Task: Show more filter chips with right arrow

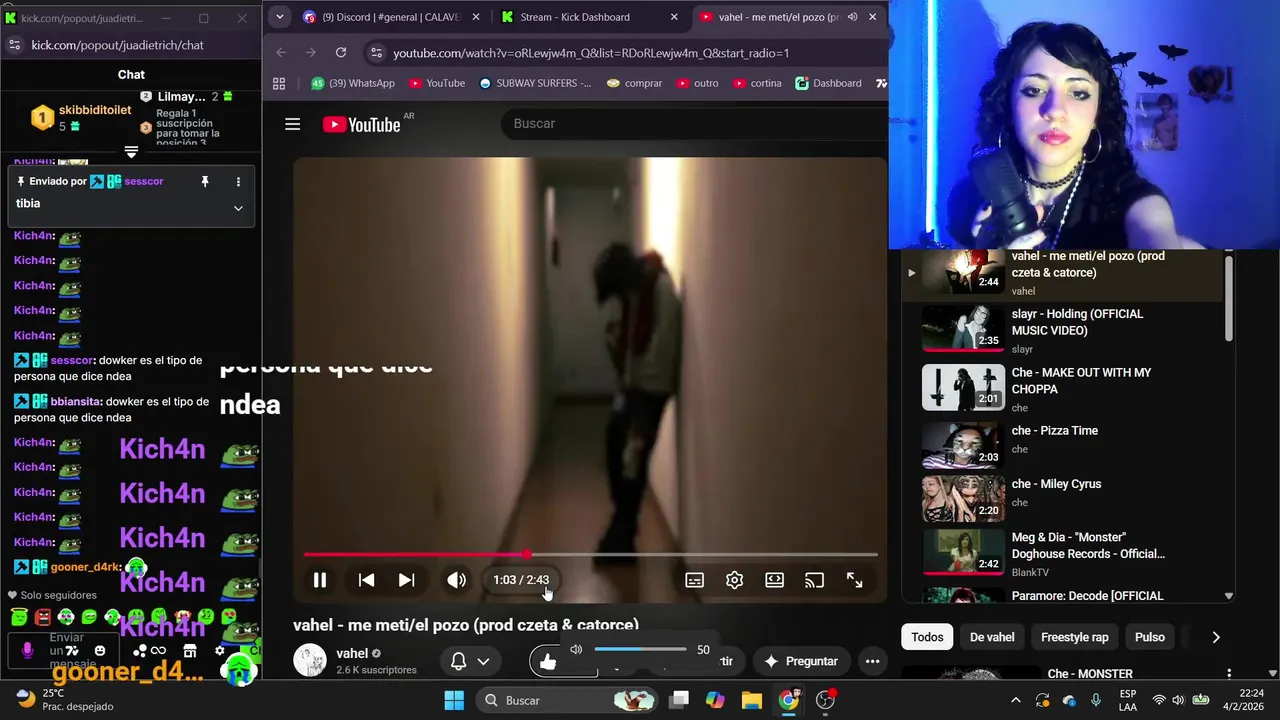Action: pyautogui.click(x=1216, y=637)
